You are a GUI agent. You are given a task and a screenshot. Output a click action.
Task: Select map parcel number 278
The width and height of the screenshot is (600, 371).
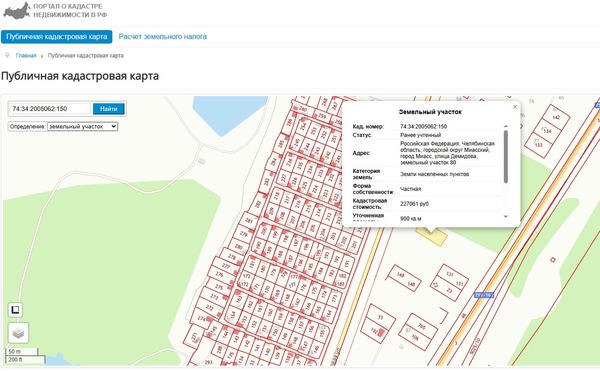[x=232, y=256]
